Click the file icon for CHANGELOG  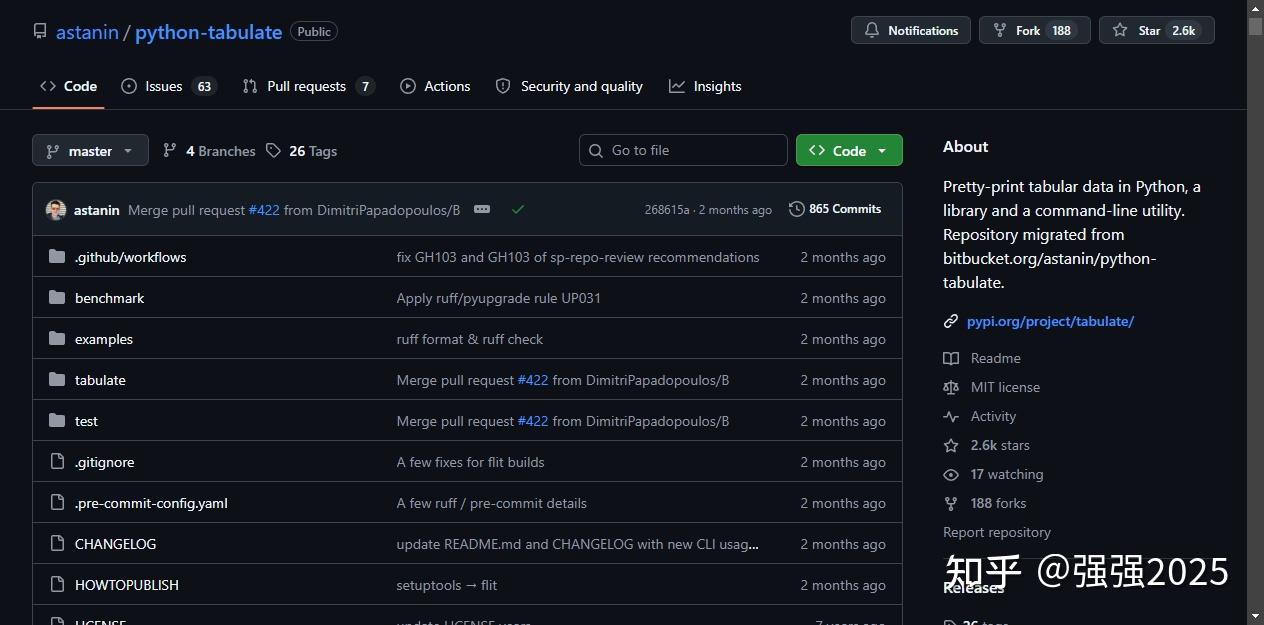[57, 544]
